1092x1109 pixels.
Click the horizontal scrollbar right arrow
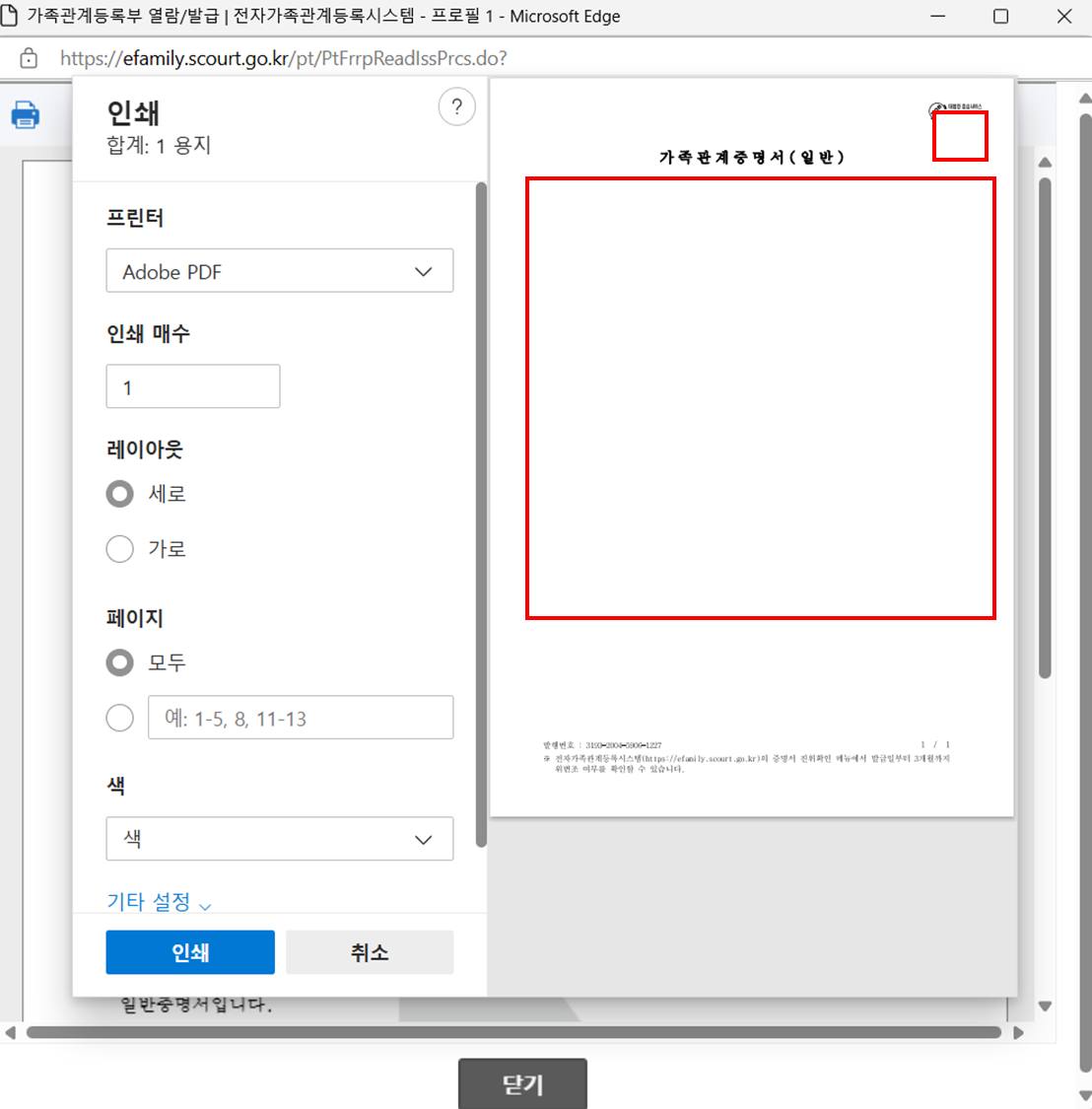(x=1020, y=1032)
